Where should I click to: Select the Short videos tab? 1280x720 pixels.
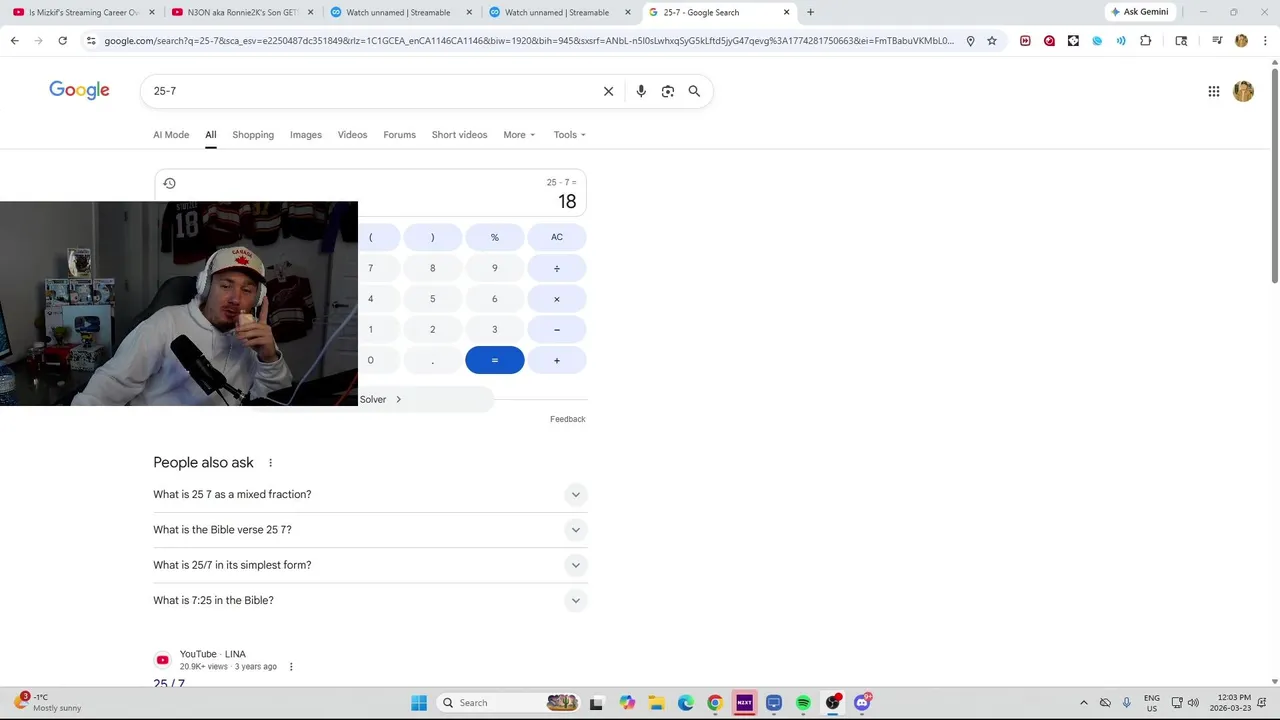pyautogui.click(x=459, y=135)
